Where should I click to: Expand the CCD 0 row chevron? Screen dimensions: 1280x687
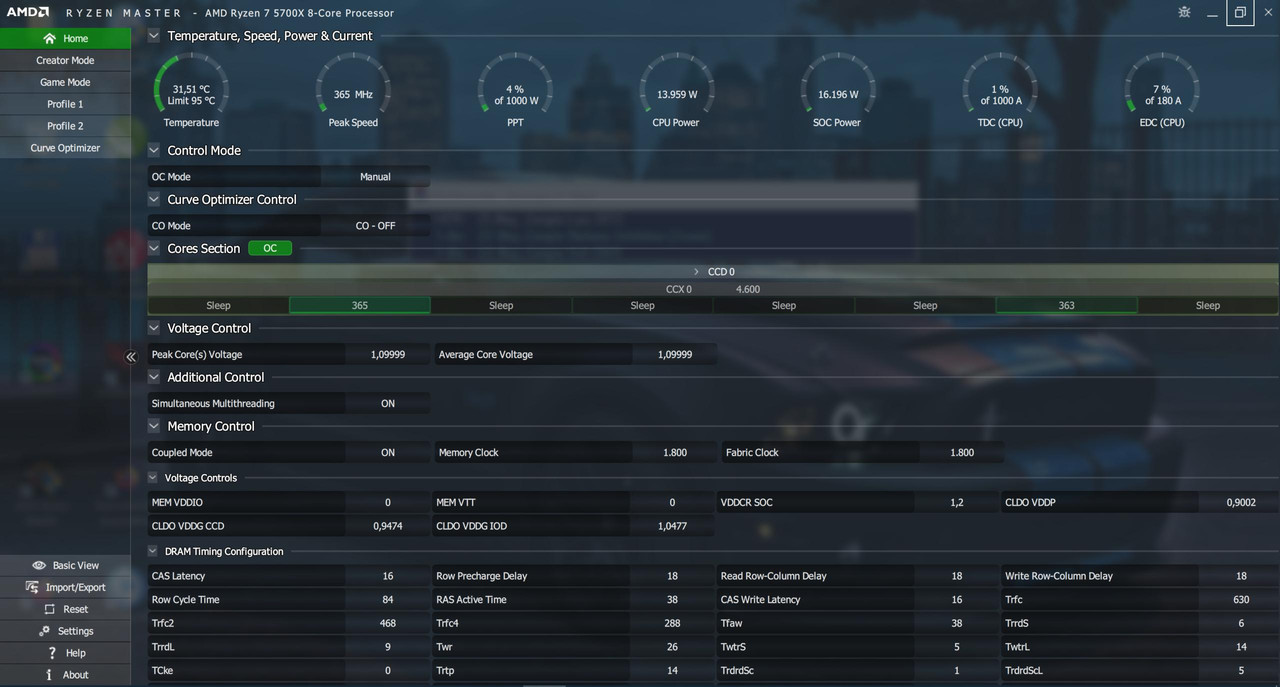tap(697, 271)
